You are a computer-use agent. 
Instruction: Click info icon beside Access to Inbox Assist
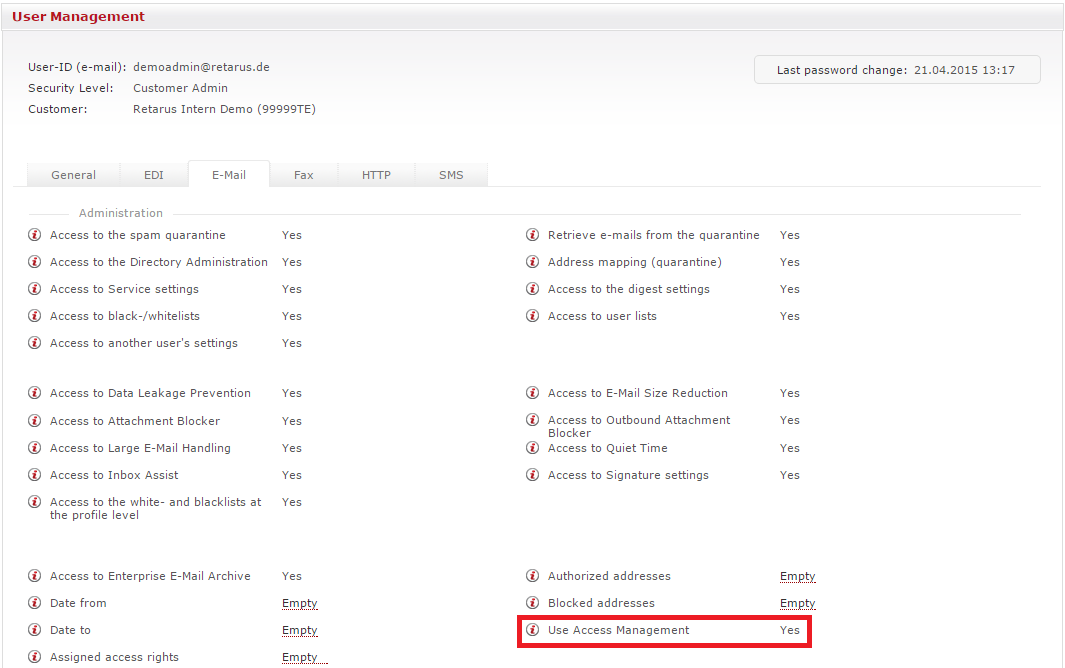[35, 475]
